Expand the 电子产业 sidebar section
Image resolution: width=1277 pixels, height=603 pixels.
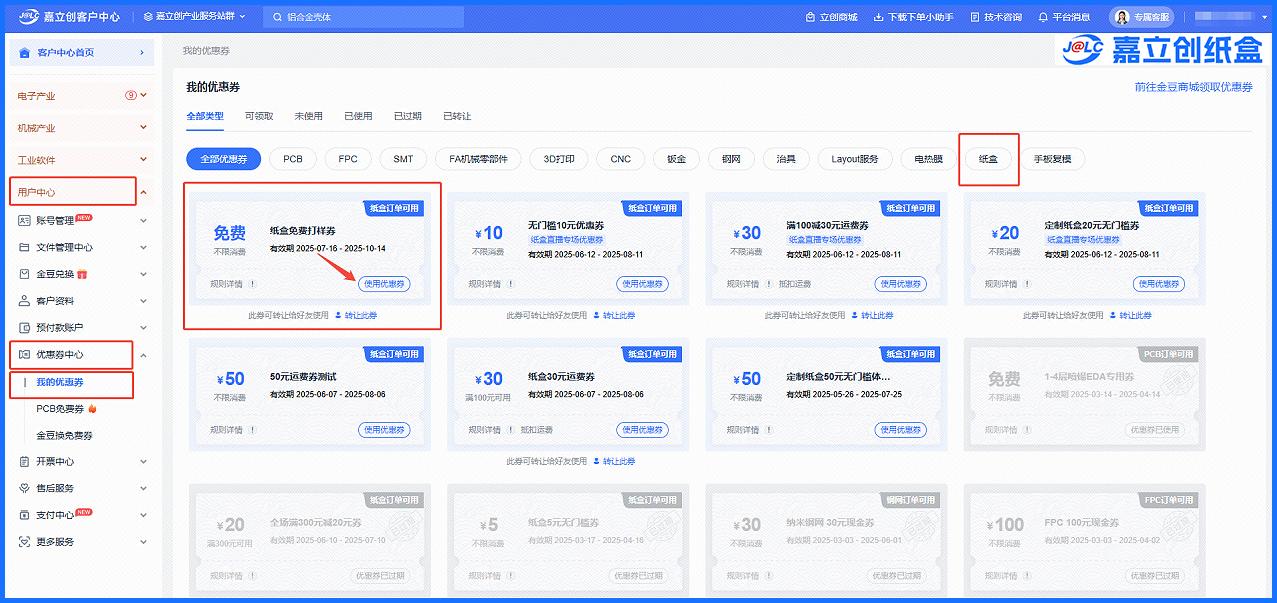coord(143,96)
